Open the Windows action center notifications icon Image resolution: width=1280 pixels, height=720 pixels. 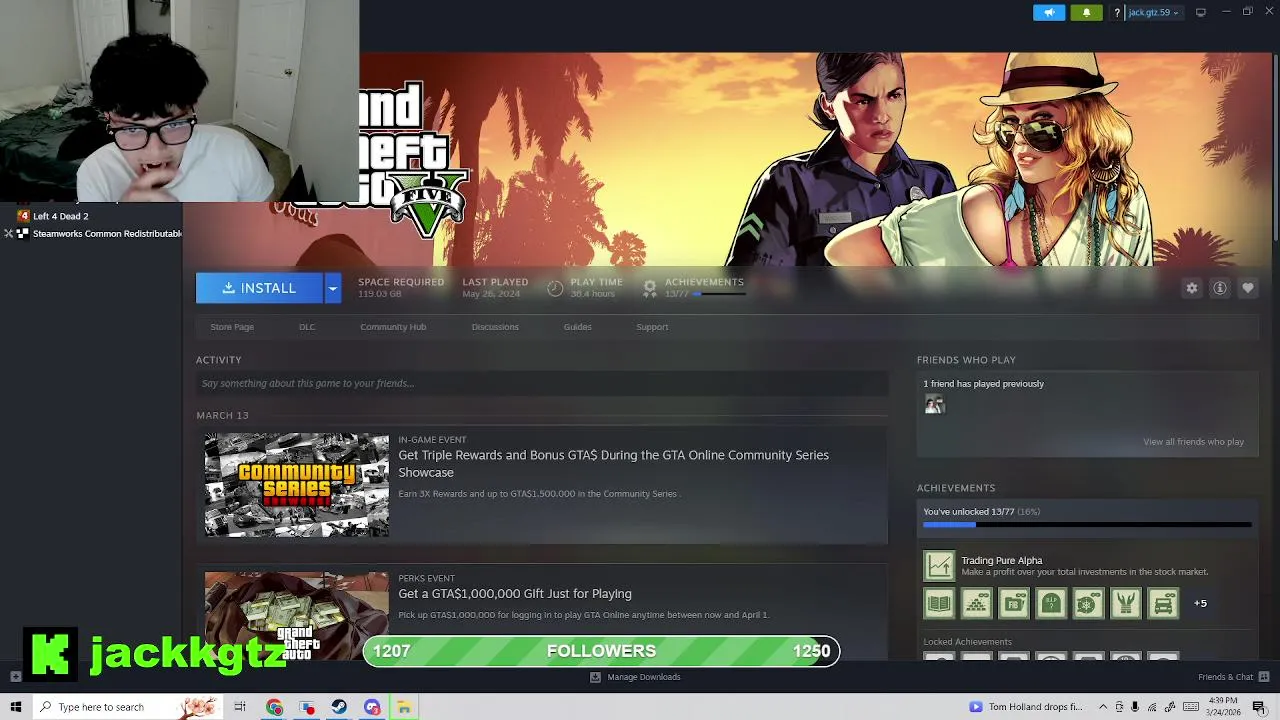pos(1260,707)
